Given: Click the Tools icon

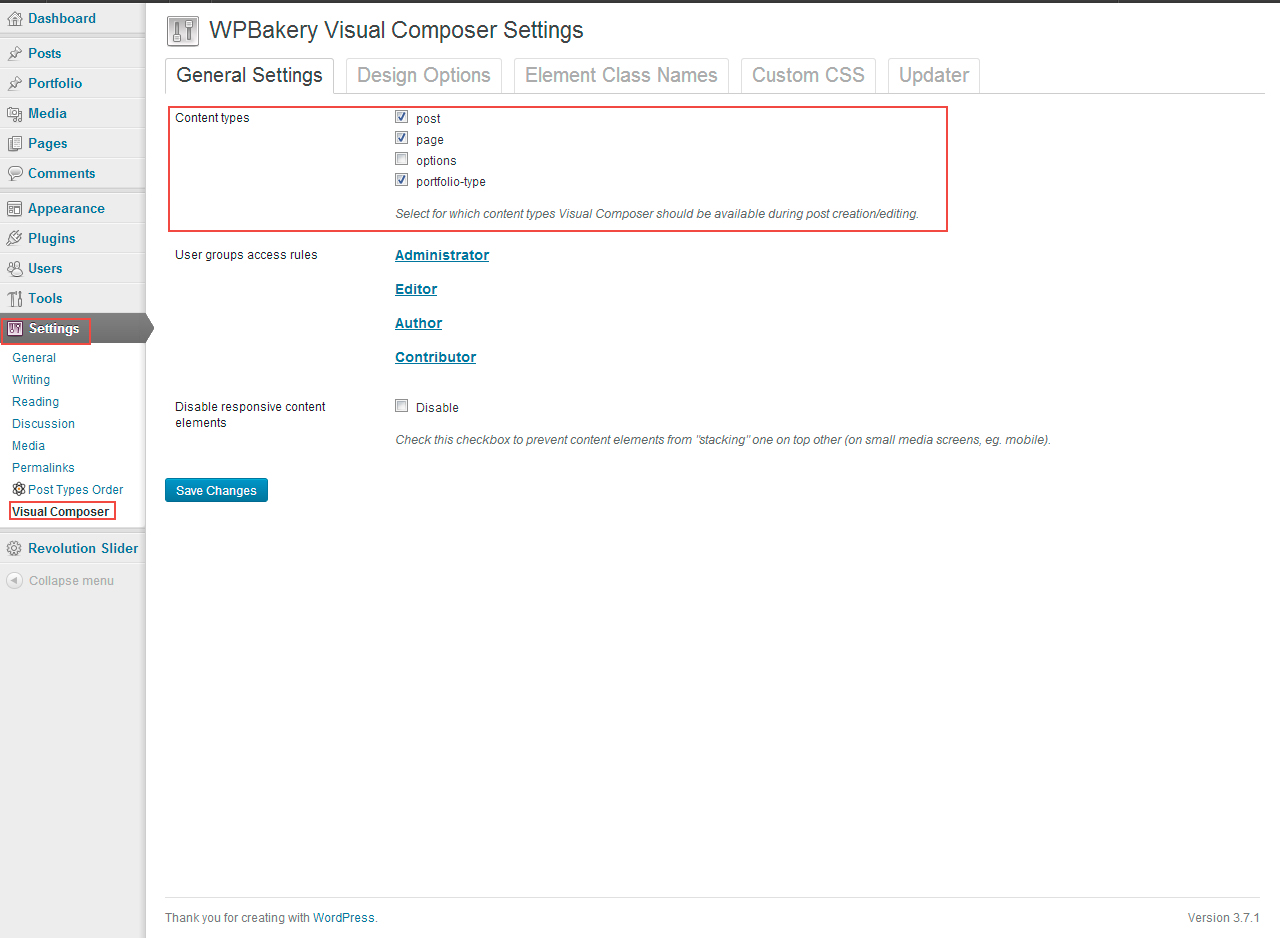Looking at the screenshot, I should coord(14,298).
